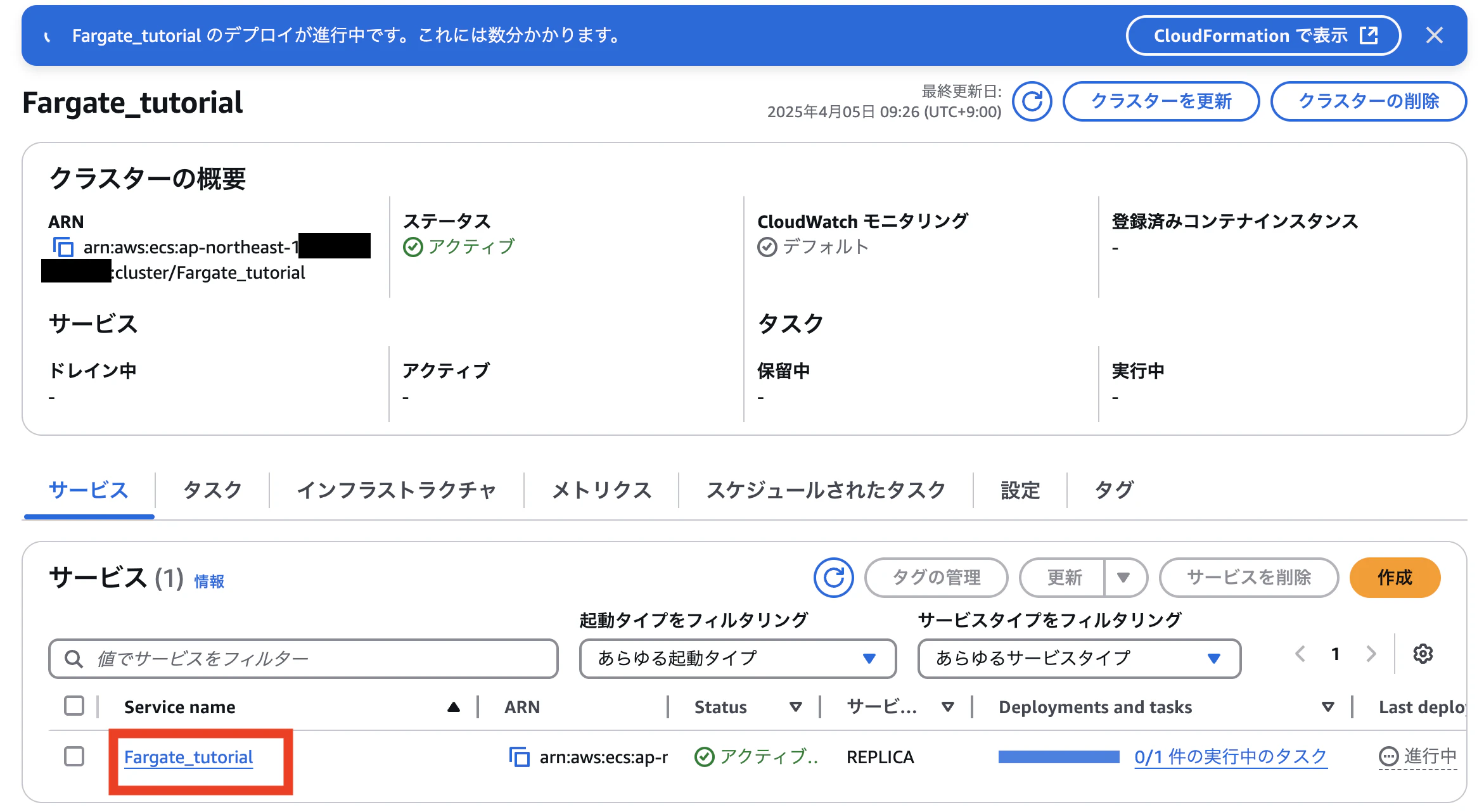1484x812 pixels.
Task: Copy the cluster ARN with copy icon
Action: pos(63,247)
